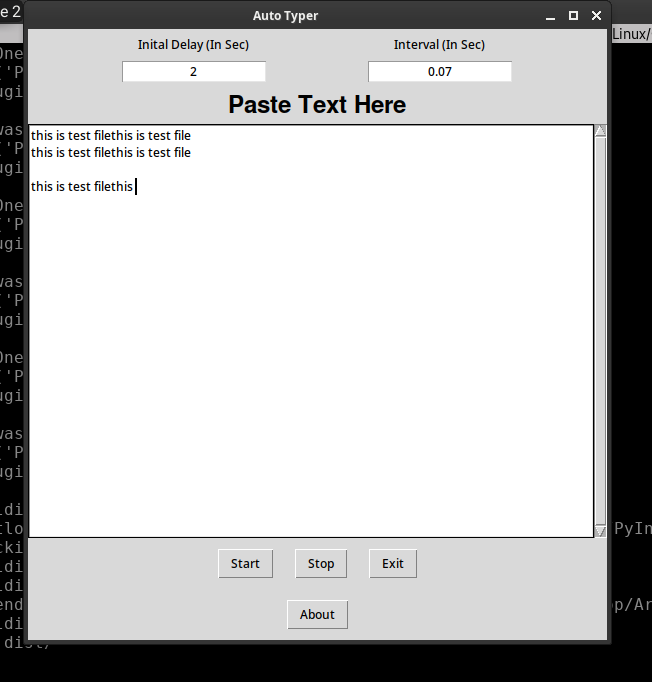Image resolution: width=652 pixels, height=682 pixels.
Task: Click the last line 'this is test filethis'
Action: point(82,187)
